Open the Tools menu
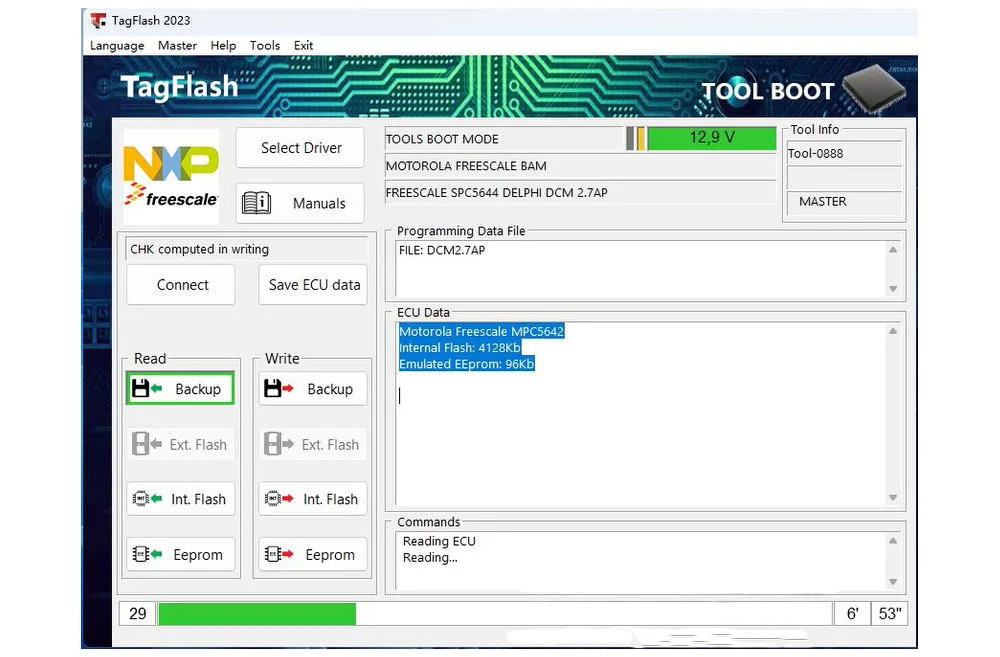Image resolution: width=1000 pixels, height=657 pixels. tap(264, 45)
